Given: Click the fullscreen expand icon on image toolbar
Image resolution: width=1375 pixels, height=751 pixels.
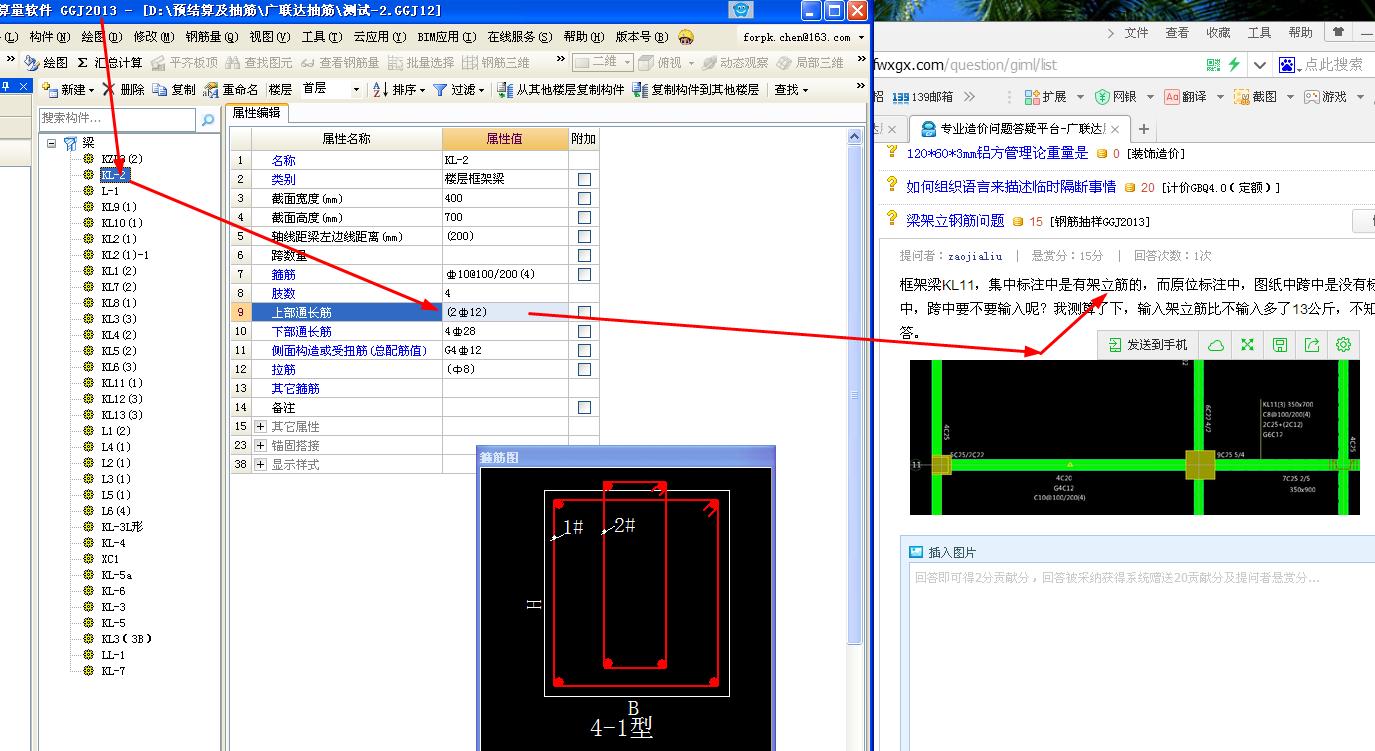Looking at the screenshot, I should (1248, 345).
